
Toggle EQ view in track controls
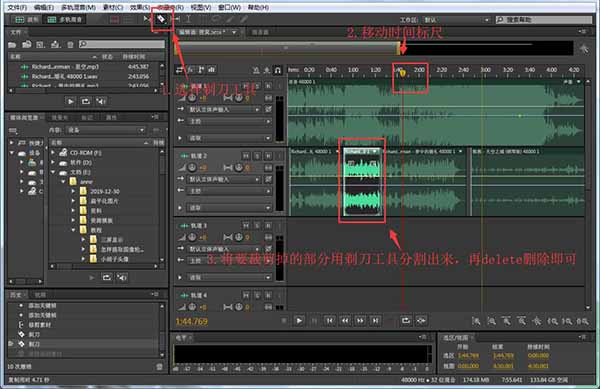pos(212,70)
